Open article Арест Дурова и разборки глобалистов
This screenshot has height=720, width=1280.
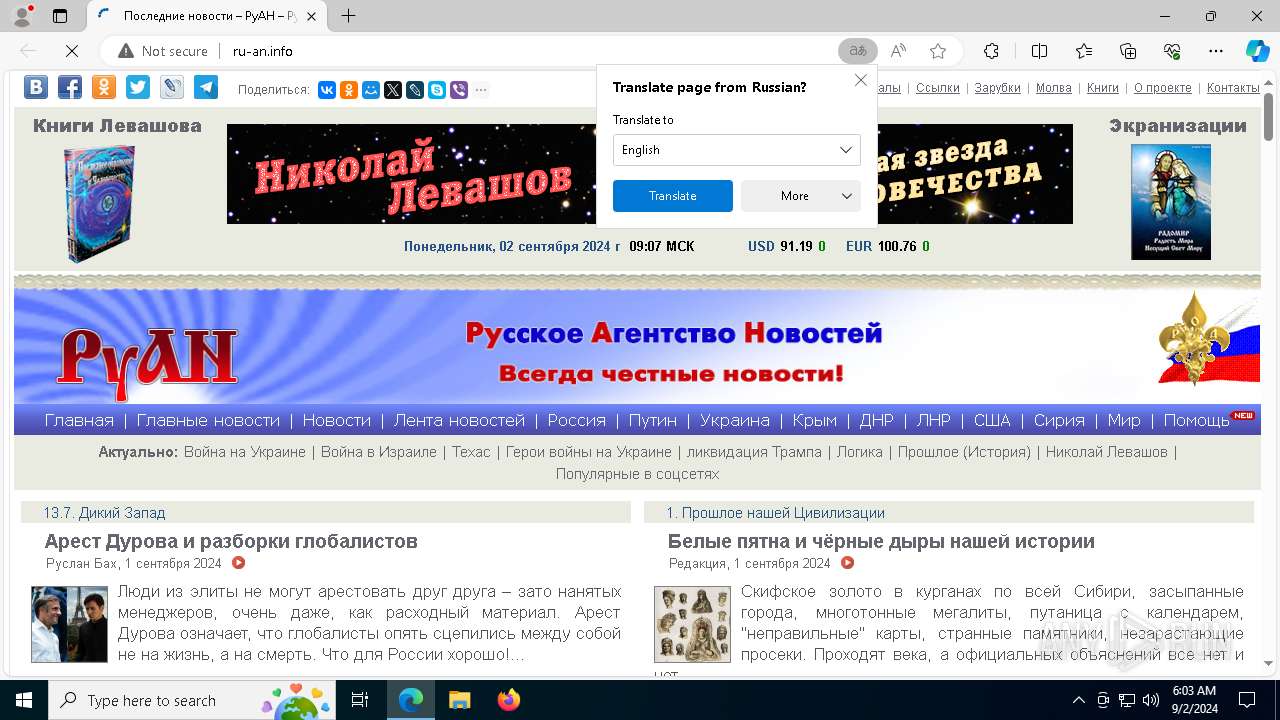[x=231, y=541]
